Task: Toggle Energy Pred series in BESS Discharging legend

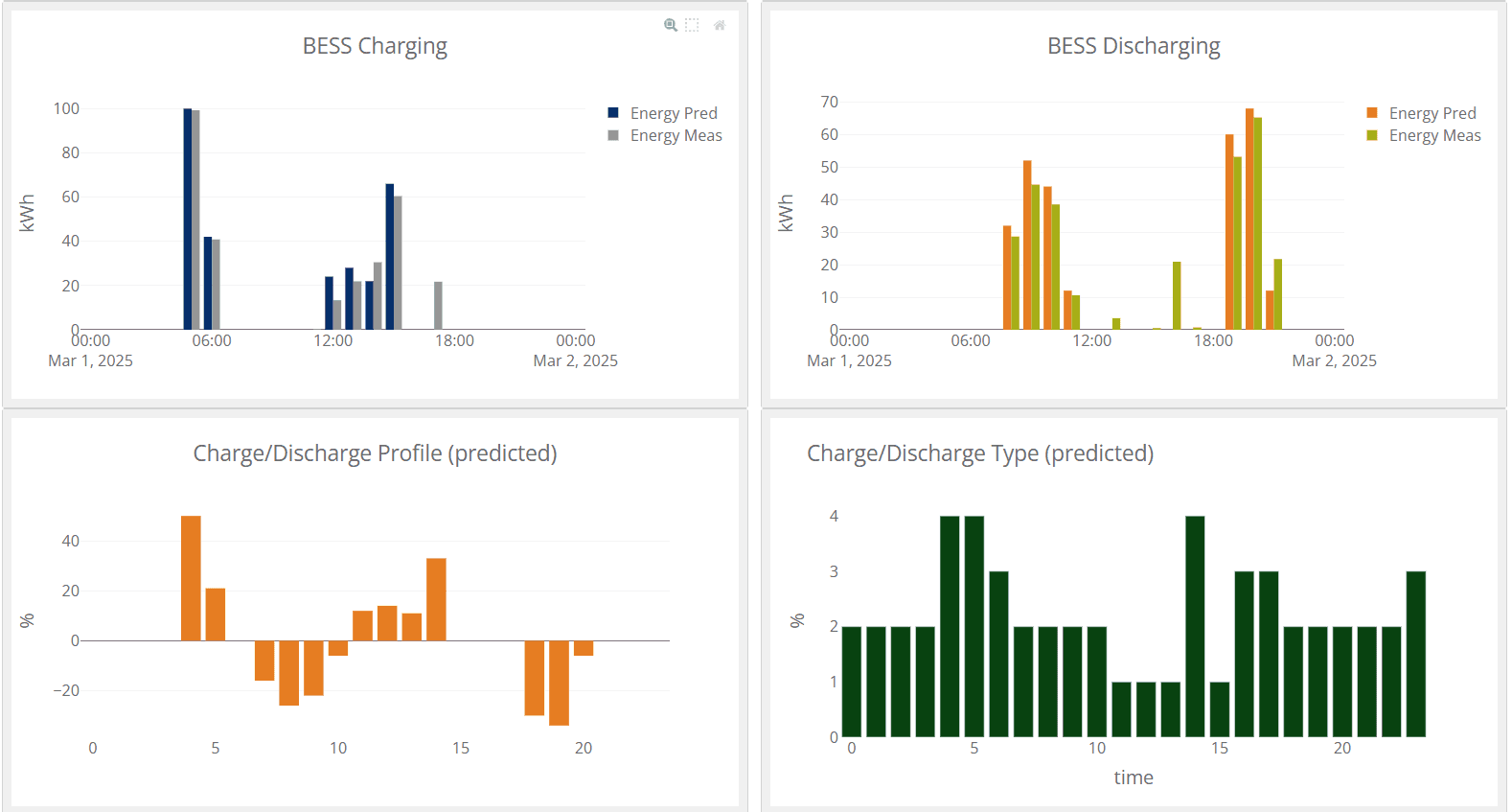Action: click(1432, 113)
